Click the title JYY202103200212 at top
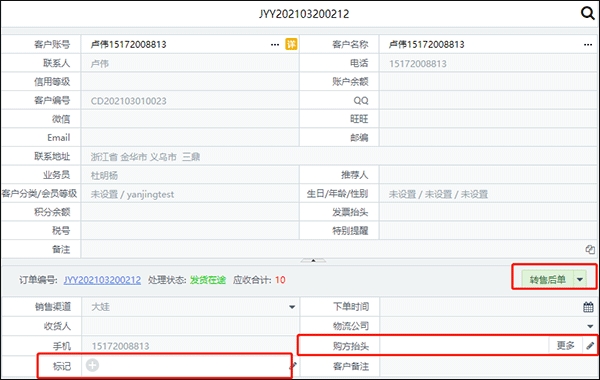 pyautogui.click(x=304, y=14)
